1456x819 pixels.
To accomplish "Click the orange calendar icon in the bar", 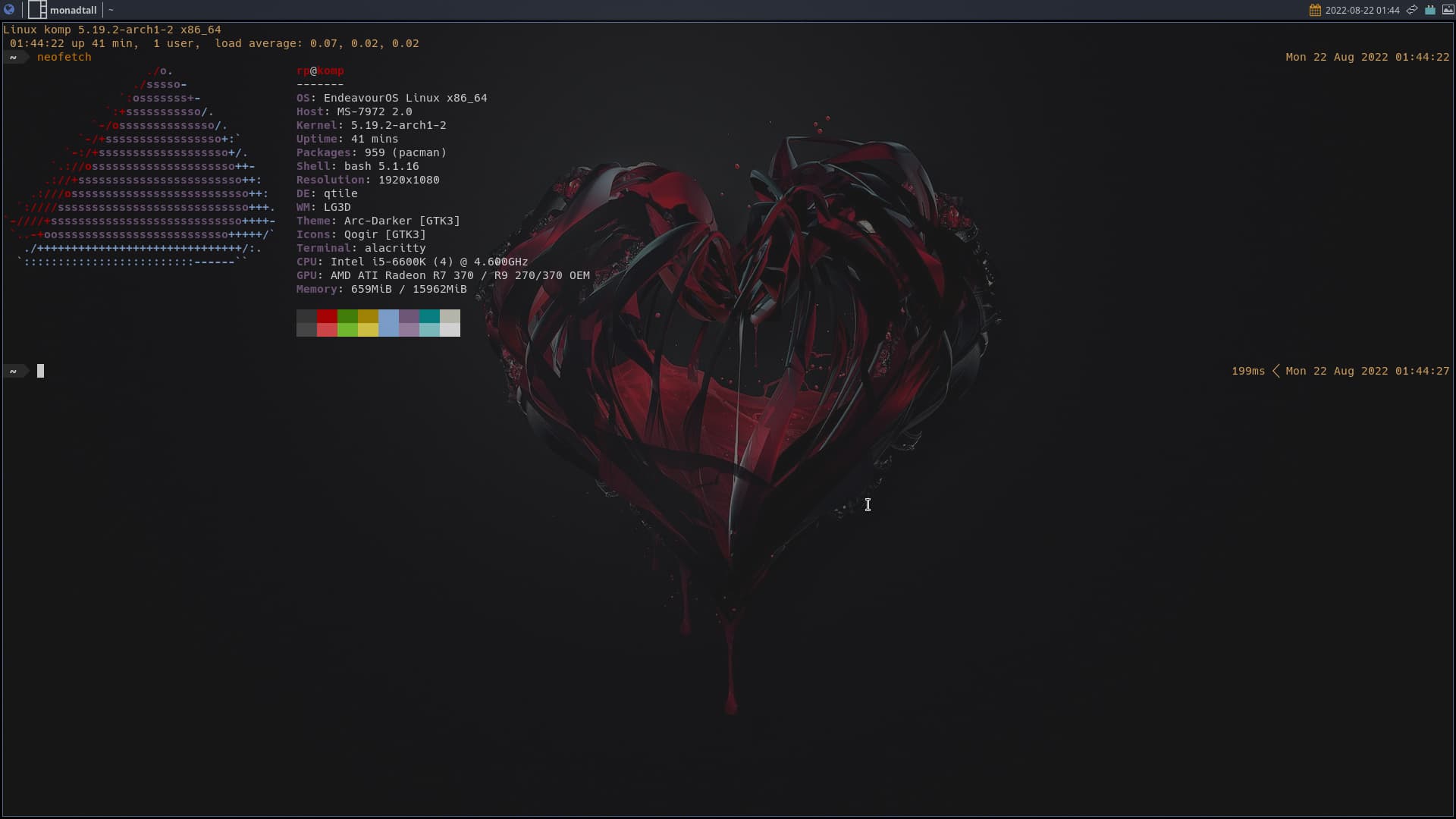I will (x=1315, y=10).
